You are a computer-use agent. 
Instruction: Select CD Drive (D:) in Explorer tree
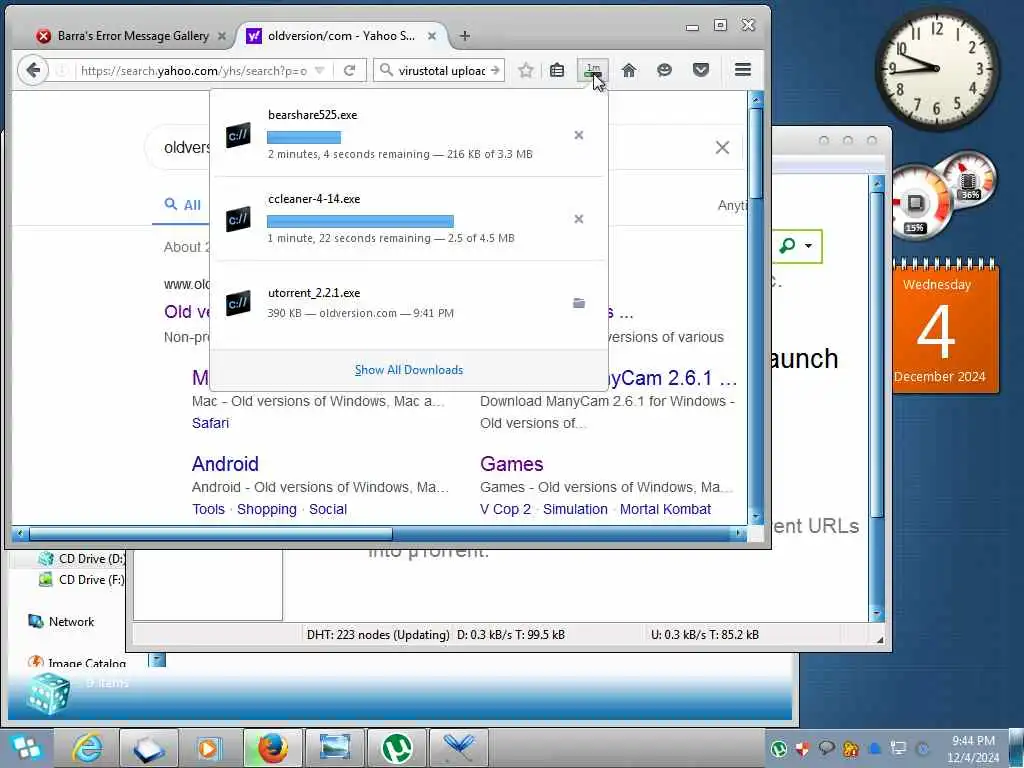[x=82, y=559]
